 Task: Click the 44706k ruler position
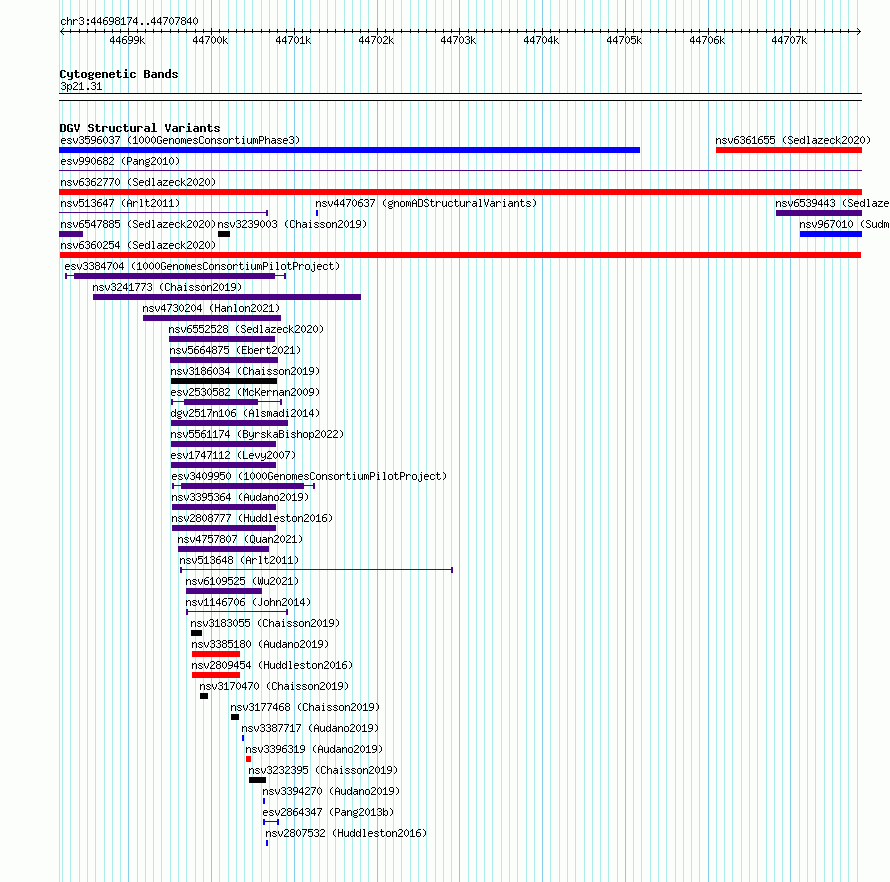pos(707,40)
